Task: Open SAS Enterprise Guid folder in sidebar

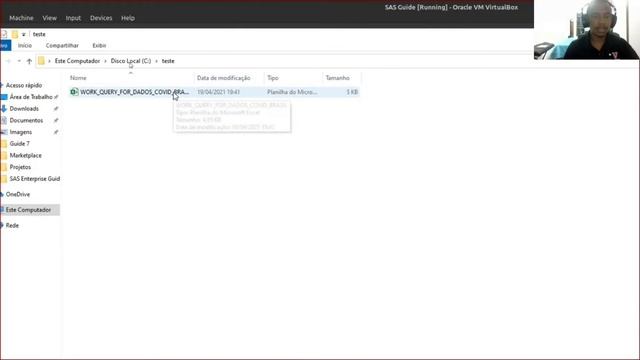Action: (x=35, y=179)
